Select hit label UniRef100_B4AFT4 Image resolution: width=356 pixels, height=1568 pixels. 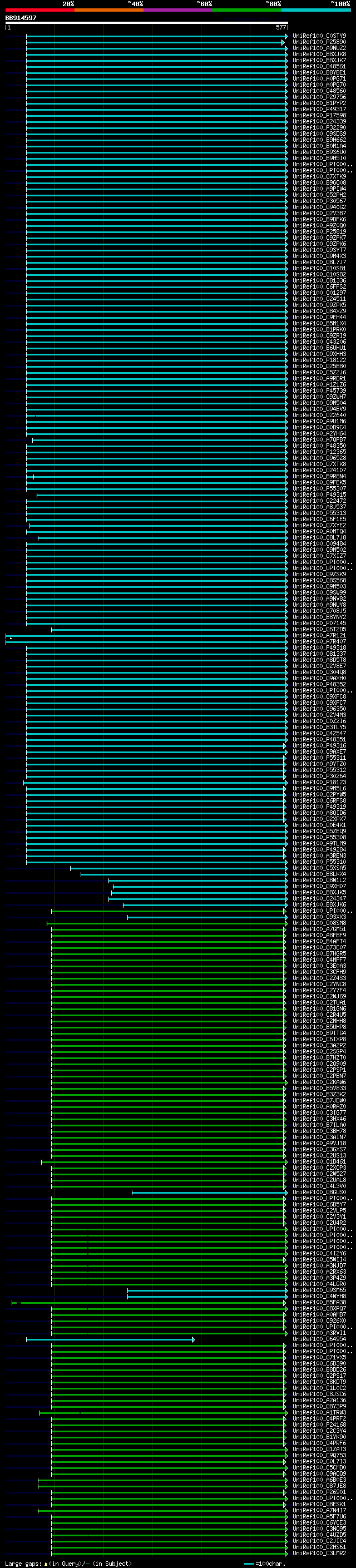tap(319, 942)
